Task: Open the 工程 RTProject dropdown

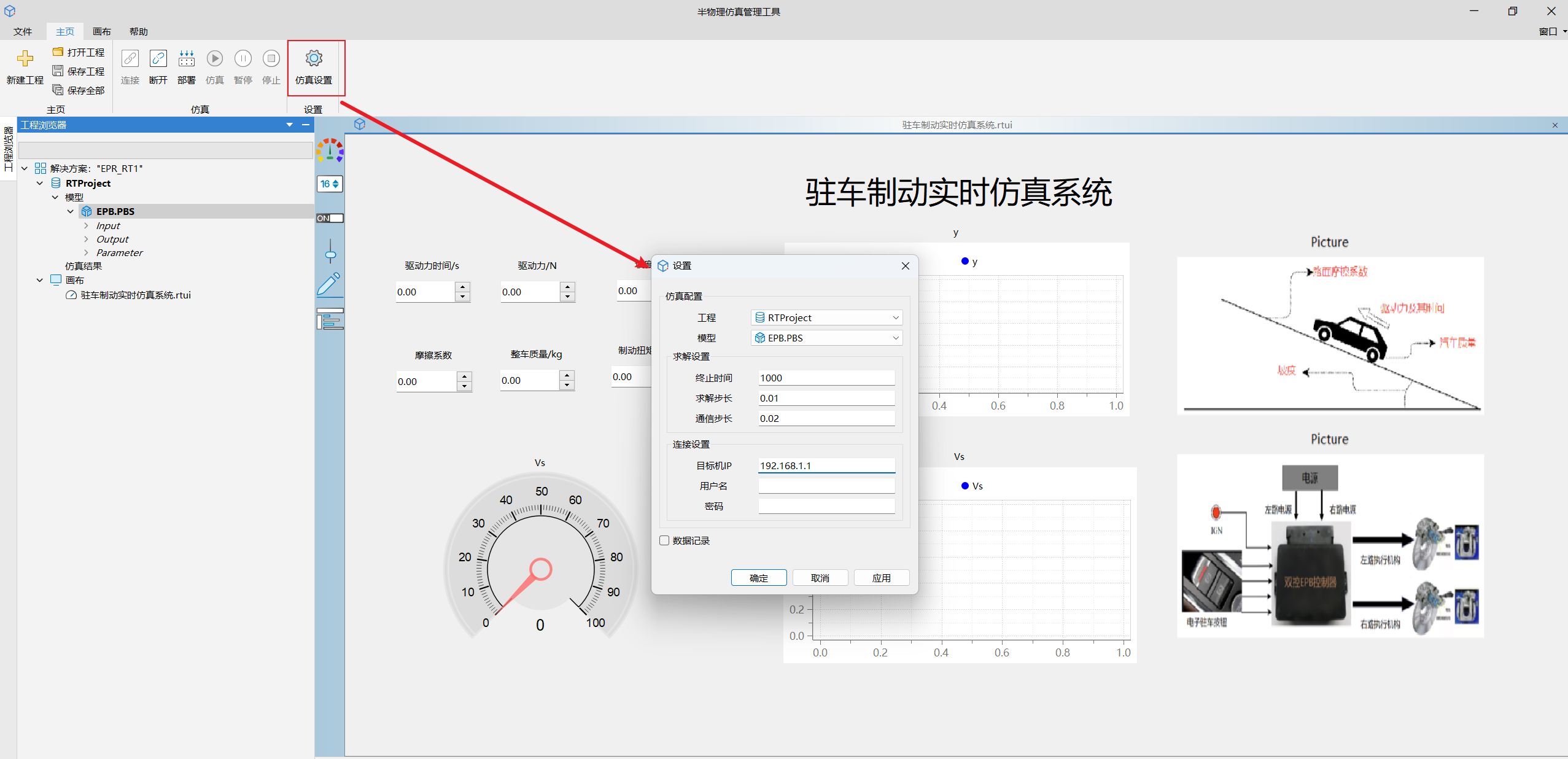Action: pos(826,317)
